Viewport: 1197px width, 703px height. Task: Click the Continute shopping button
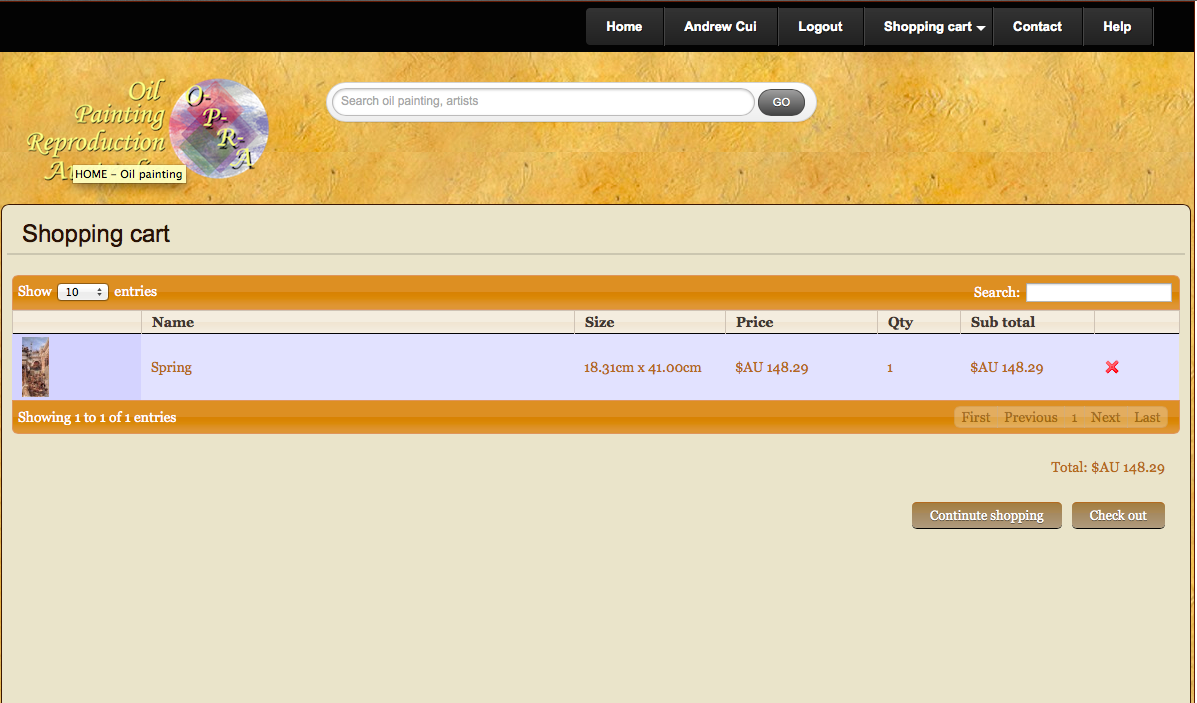[x=986, y=515]
